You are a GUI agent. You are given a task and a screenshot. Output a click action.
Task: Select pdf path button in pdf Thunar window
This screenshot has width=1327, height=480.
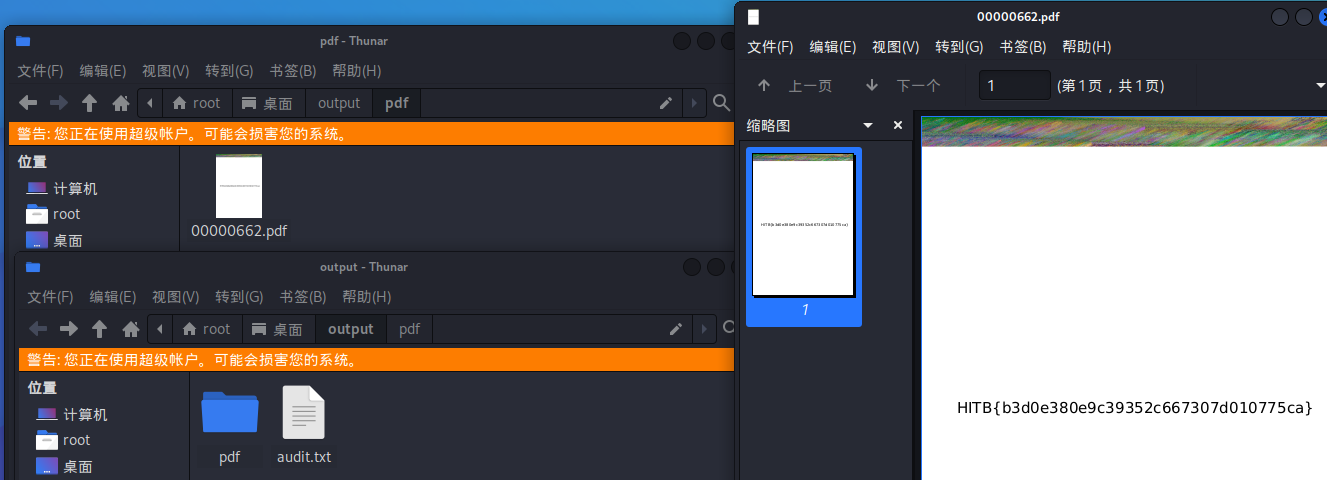pyautogui.click(x=397, y=103)
